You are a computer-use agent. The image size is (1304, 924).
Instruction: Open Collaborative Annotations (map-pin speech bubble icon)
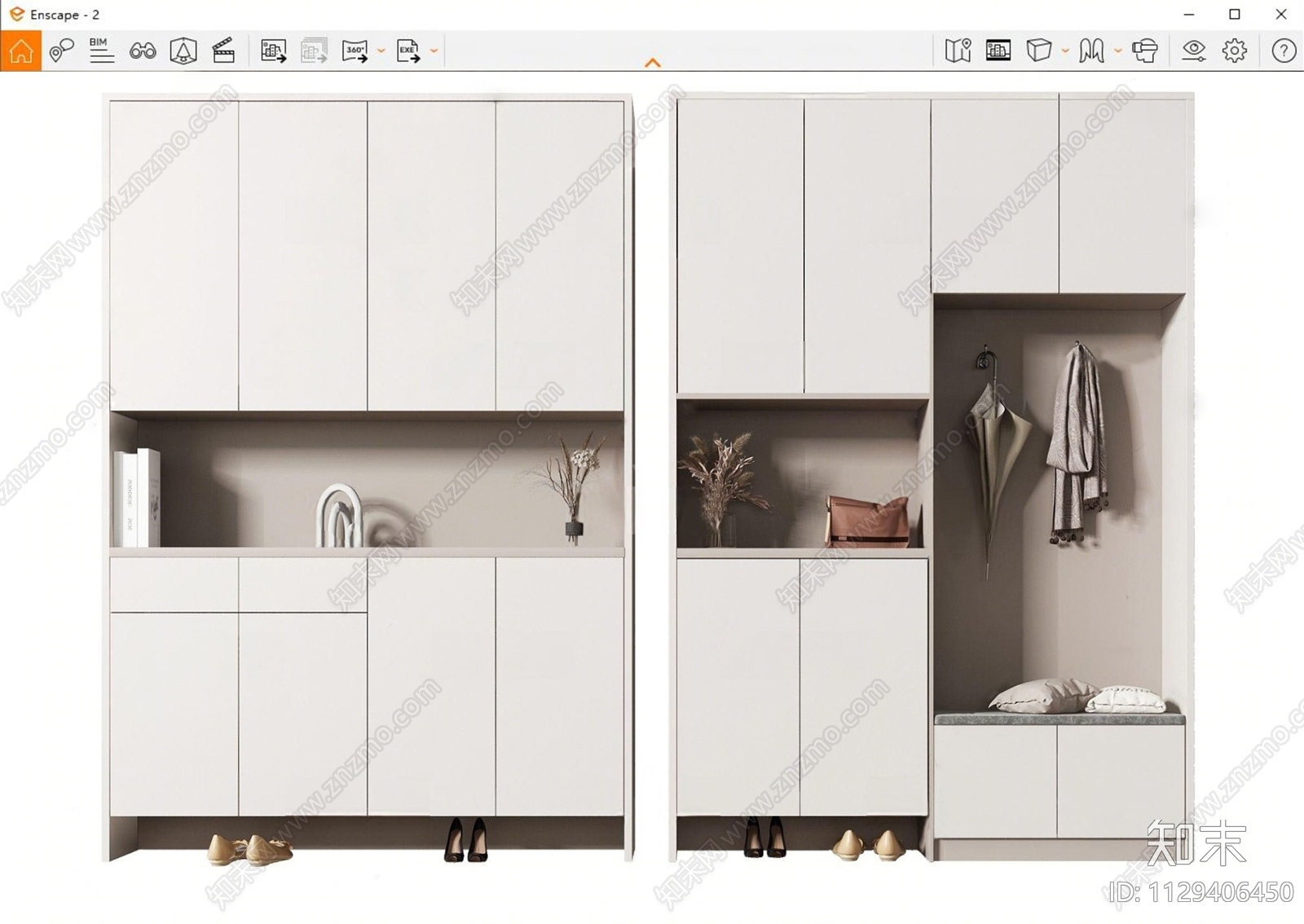[61, 51]
